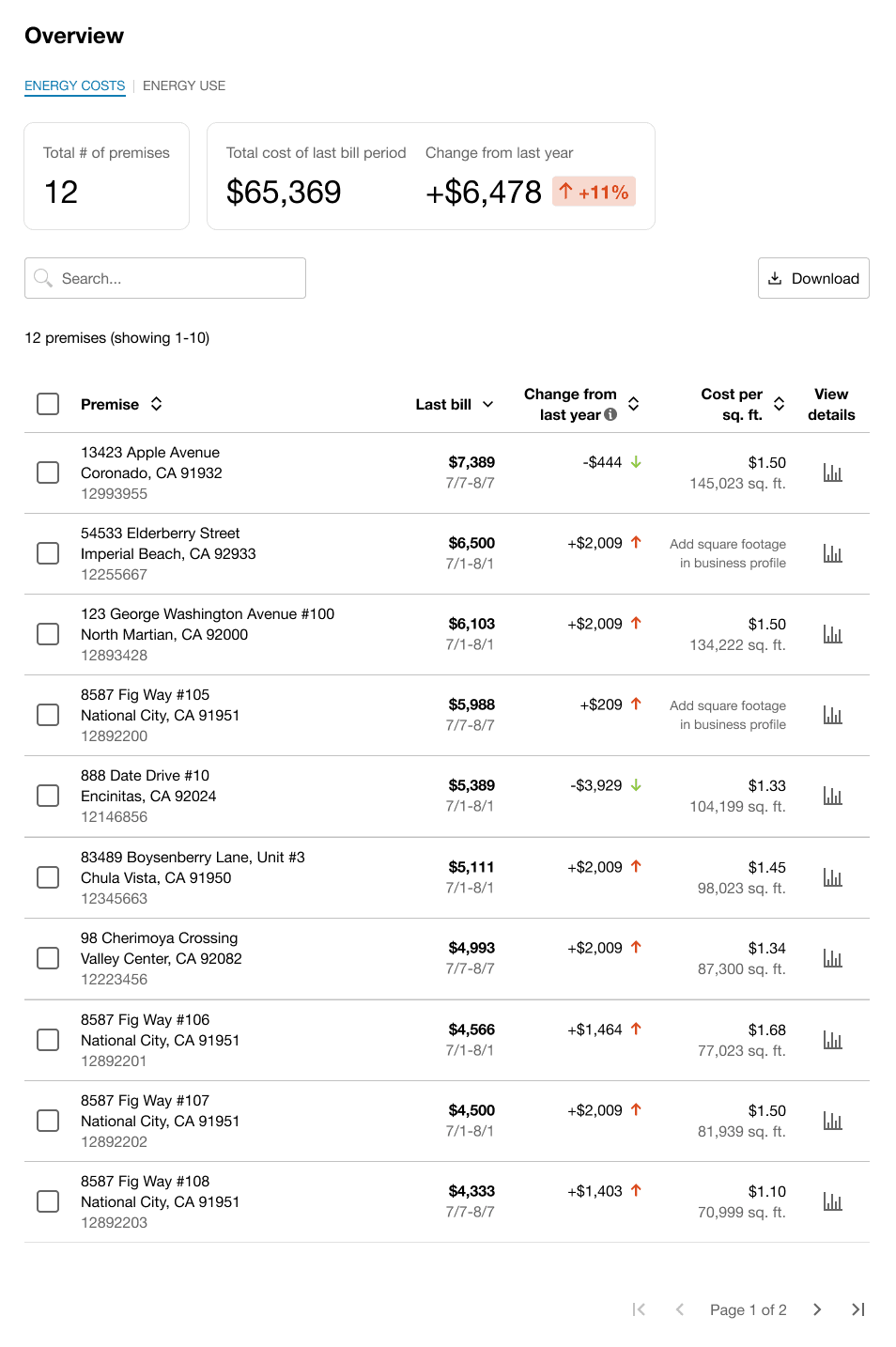Open chart icon for 888 Date Drive #10
896x1347 pixels.
tap(832, 796)
